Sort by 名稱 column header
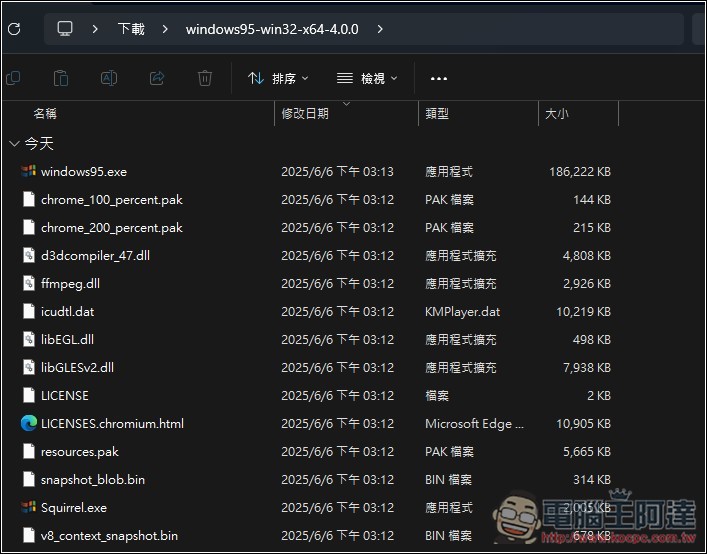 point(45,114)
